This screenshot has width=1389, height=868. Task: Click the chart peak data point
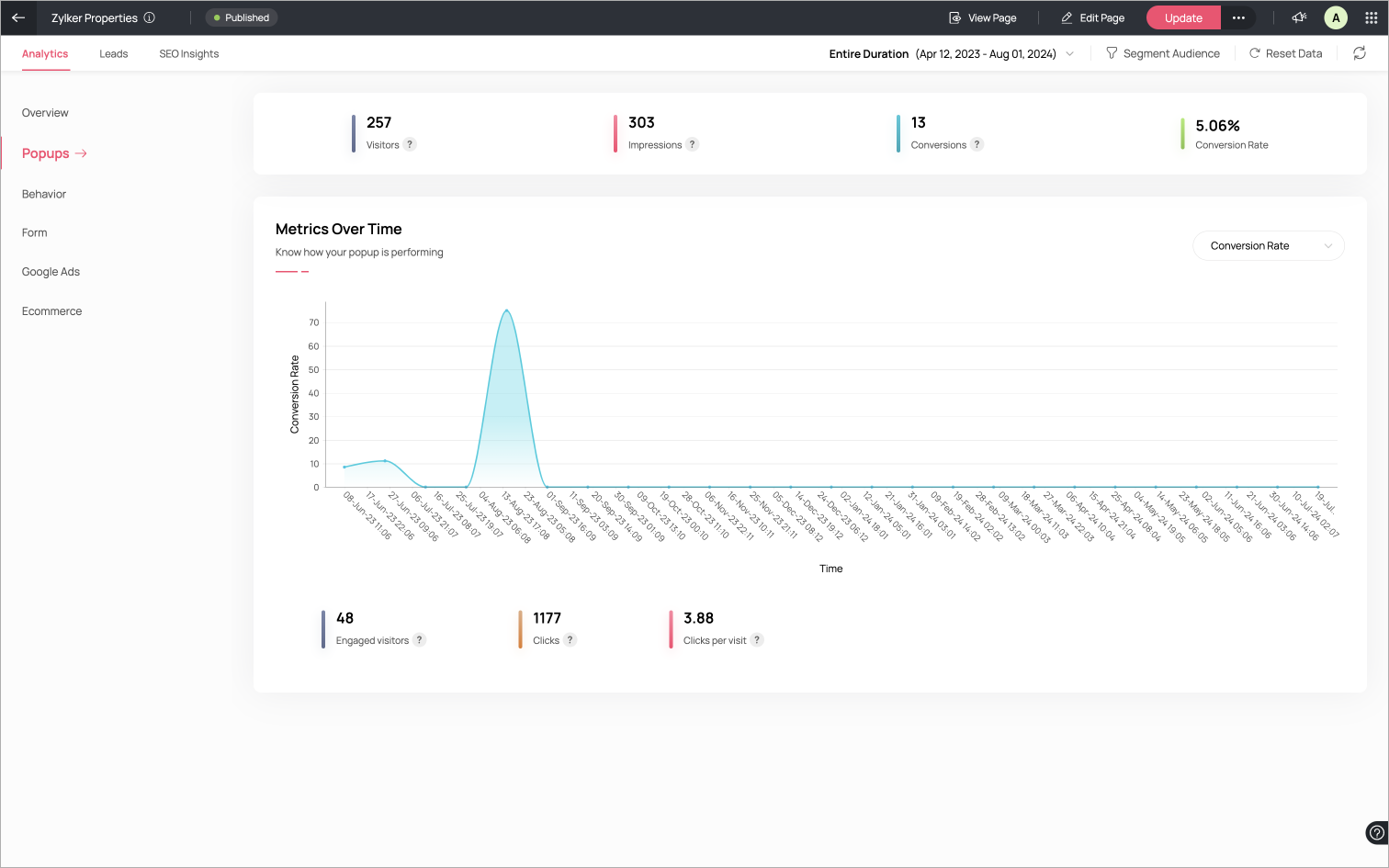coord(506,310)
